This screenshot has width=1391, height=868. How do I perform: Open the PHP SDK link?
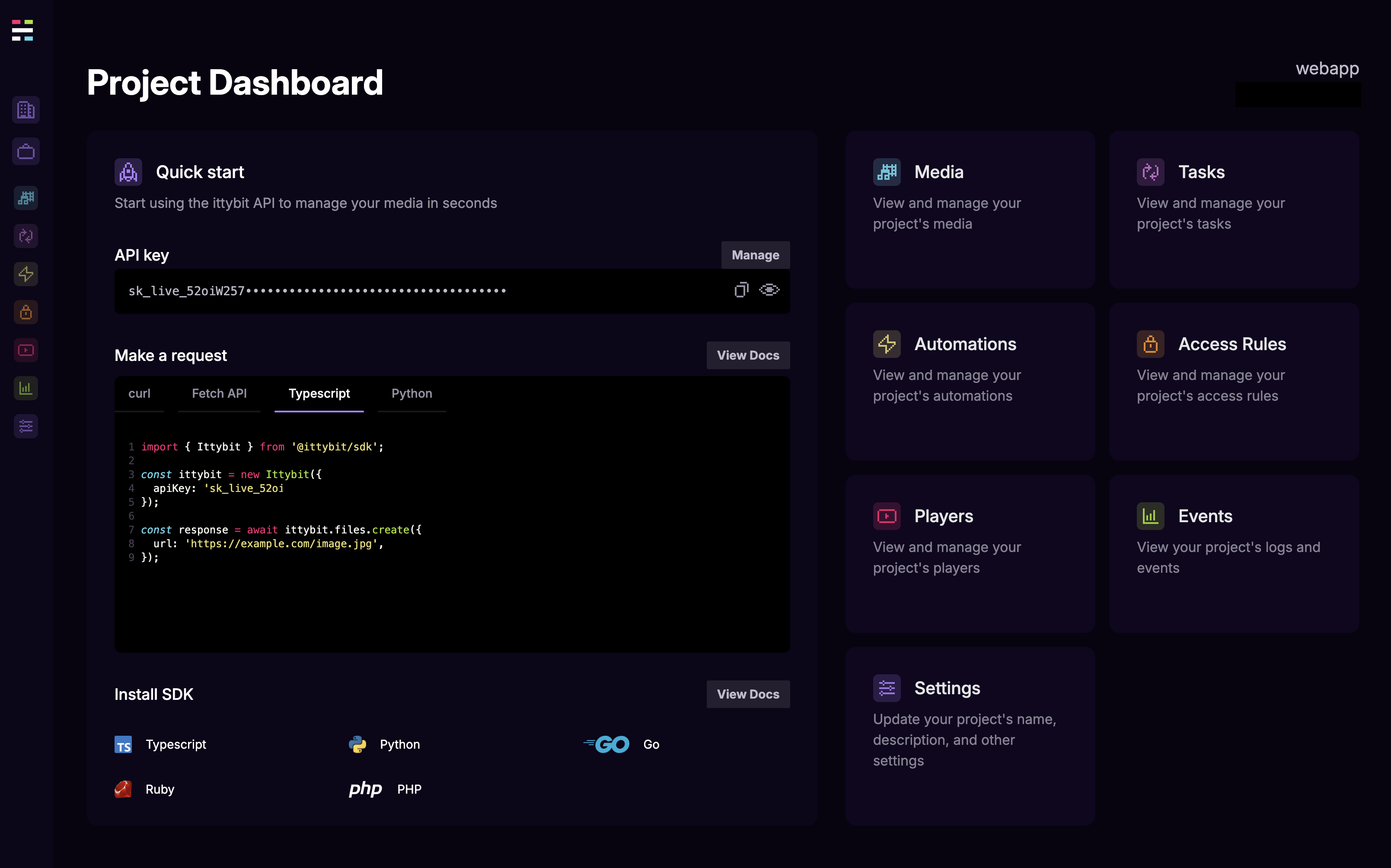409,789
